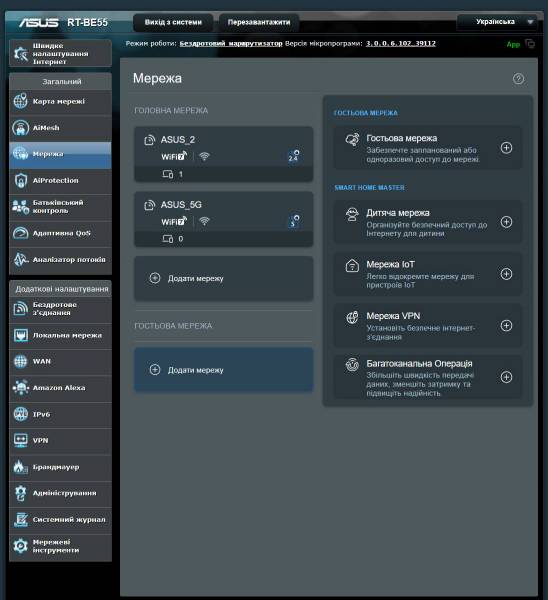548x600 pixels.
Task: Click the green App link
Action: 513,44
